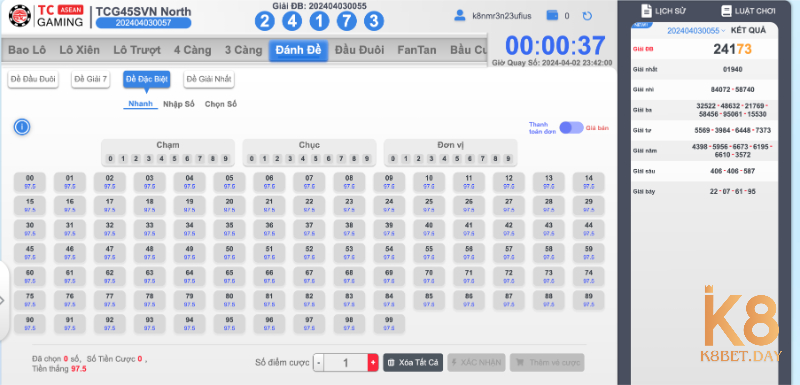Increase bet points with plus button
800x385 pixels.
point(373,363)
